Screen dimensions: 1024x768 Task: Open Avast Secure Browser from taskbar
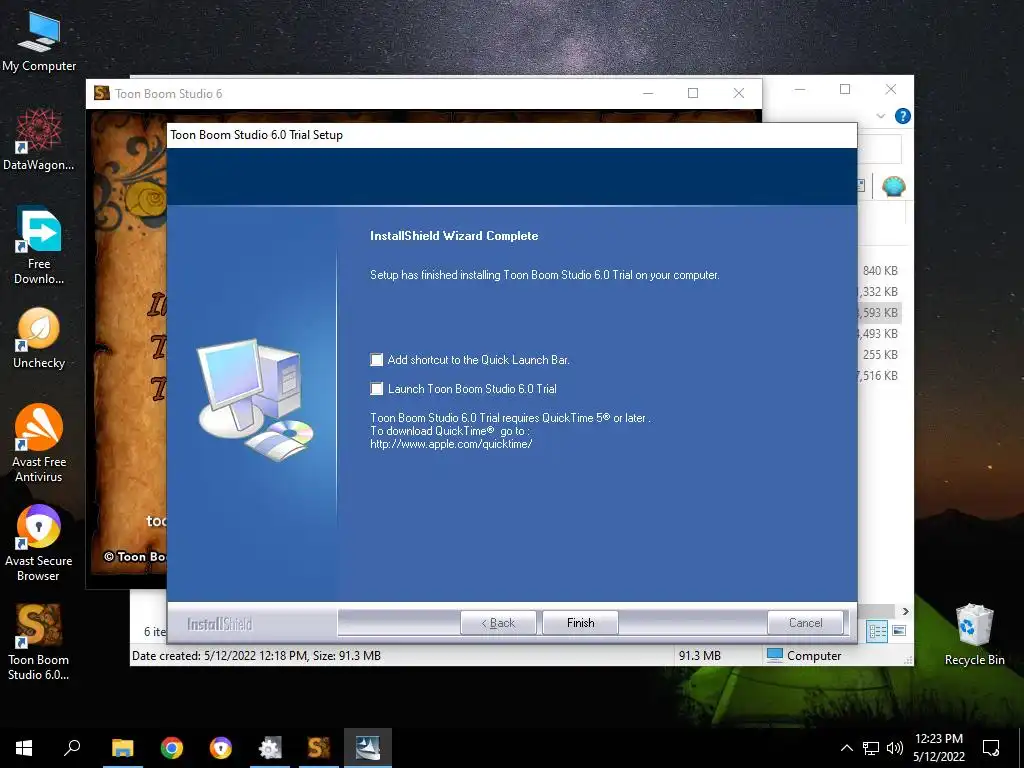click(x=221, y=748)
